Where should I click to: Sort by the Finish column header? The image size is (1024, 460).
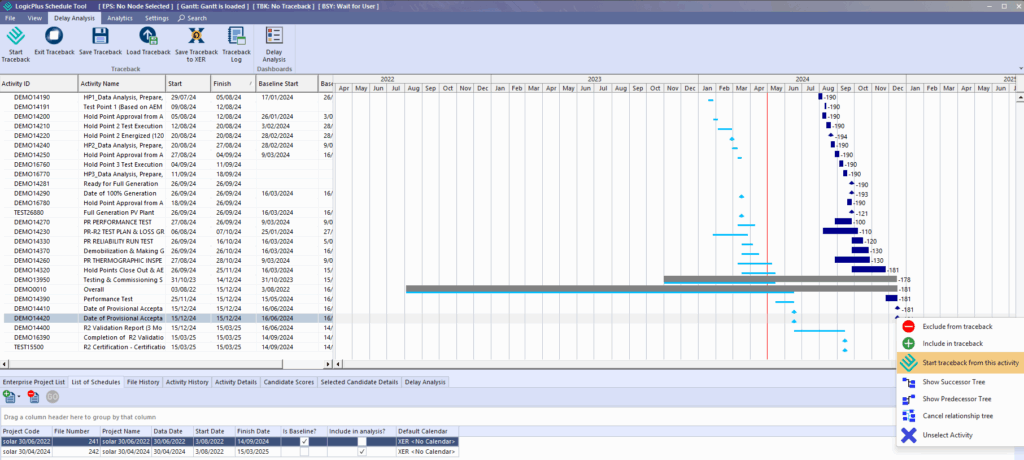232,84
